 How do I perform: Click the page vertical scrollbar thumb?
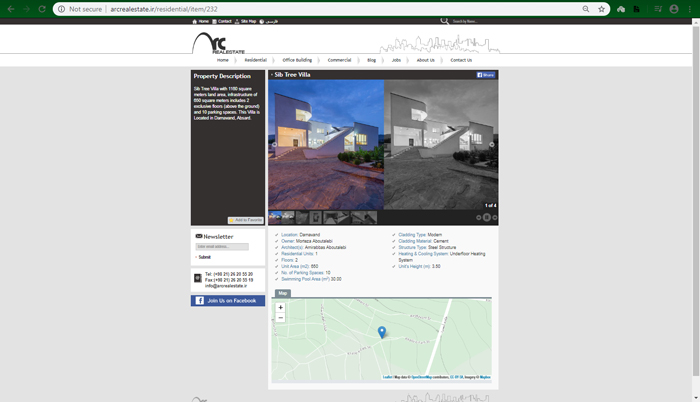coord(696,201)
